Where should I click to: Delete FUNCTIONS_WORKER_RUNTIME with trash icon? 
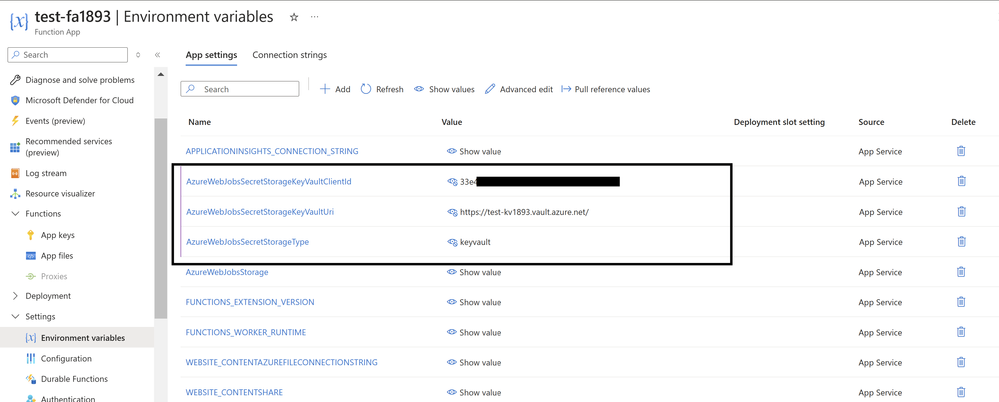coord(961,331)
